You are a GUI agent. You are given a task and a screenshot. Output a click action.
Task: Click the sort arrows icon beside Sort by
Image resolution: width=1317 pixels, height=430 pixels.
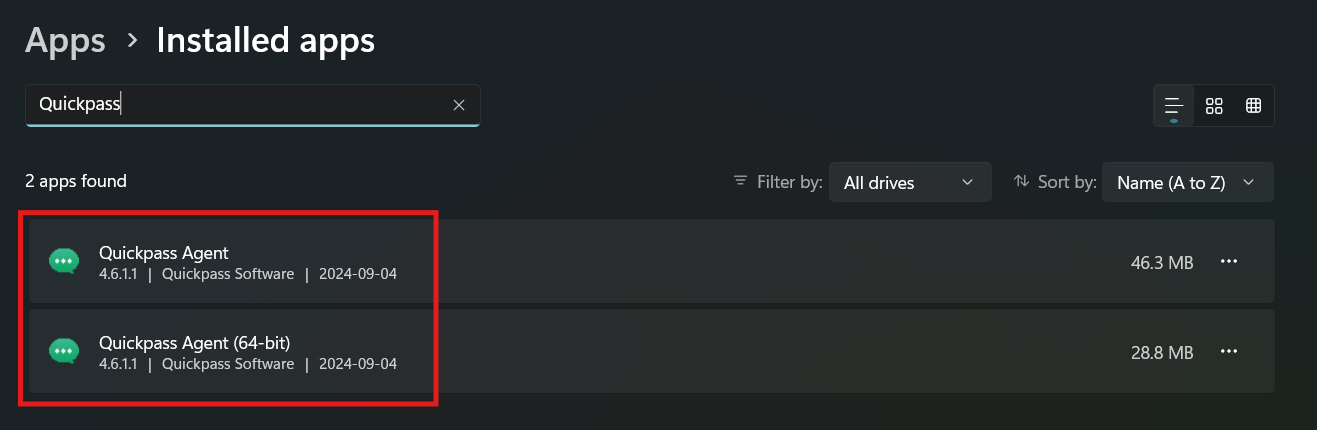1021,182
